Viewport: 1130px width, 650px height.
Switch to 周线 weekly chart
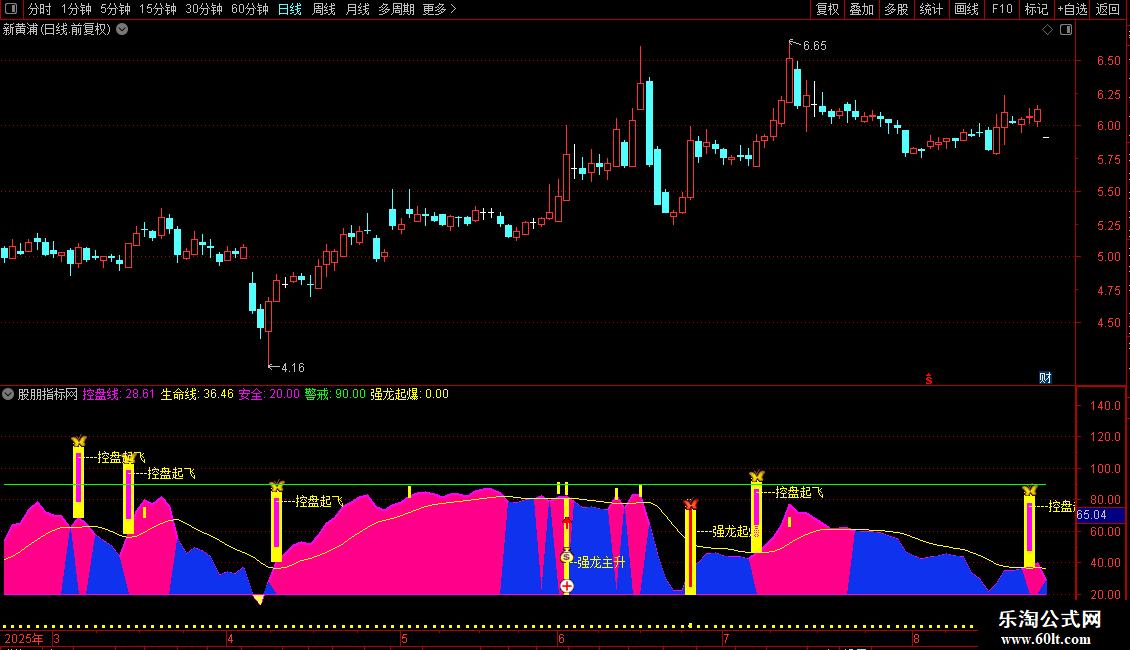pos(324,9)
